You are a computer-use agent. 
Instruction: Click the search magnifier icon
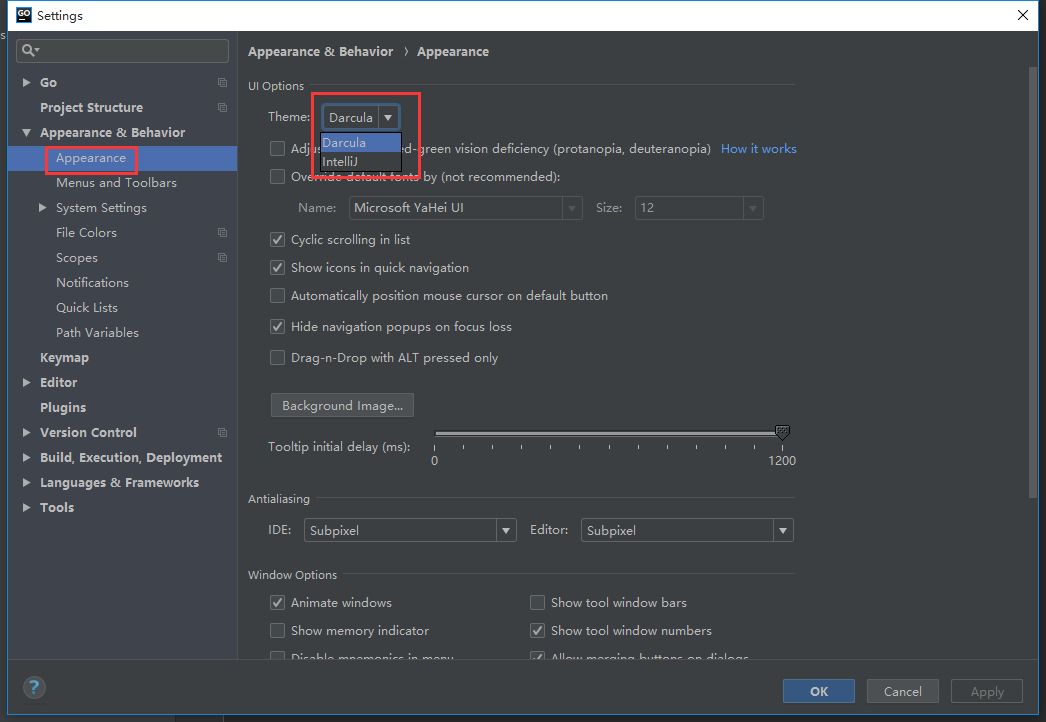pos(29,50)
